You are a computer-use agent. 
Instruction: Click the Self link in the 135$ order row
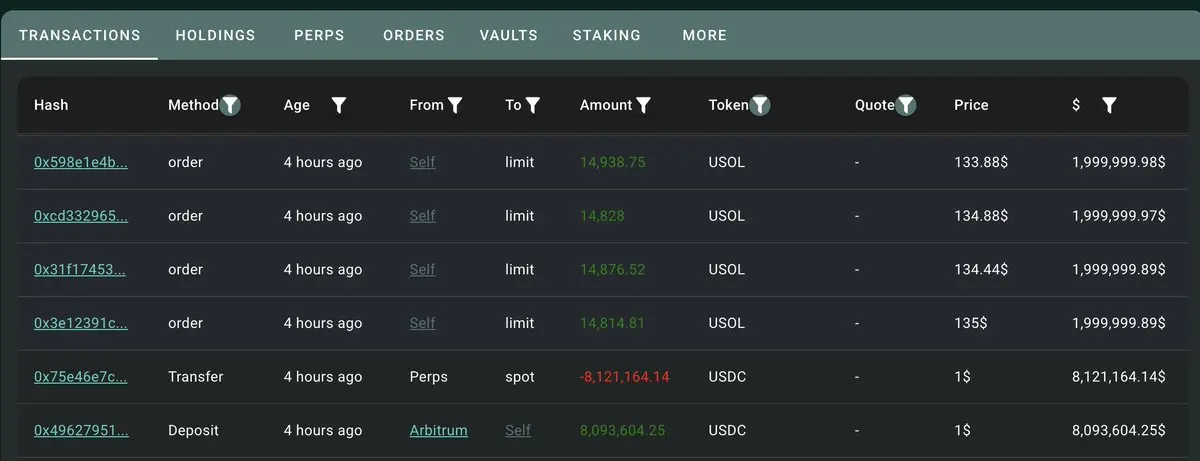(422, 323)
